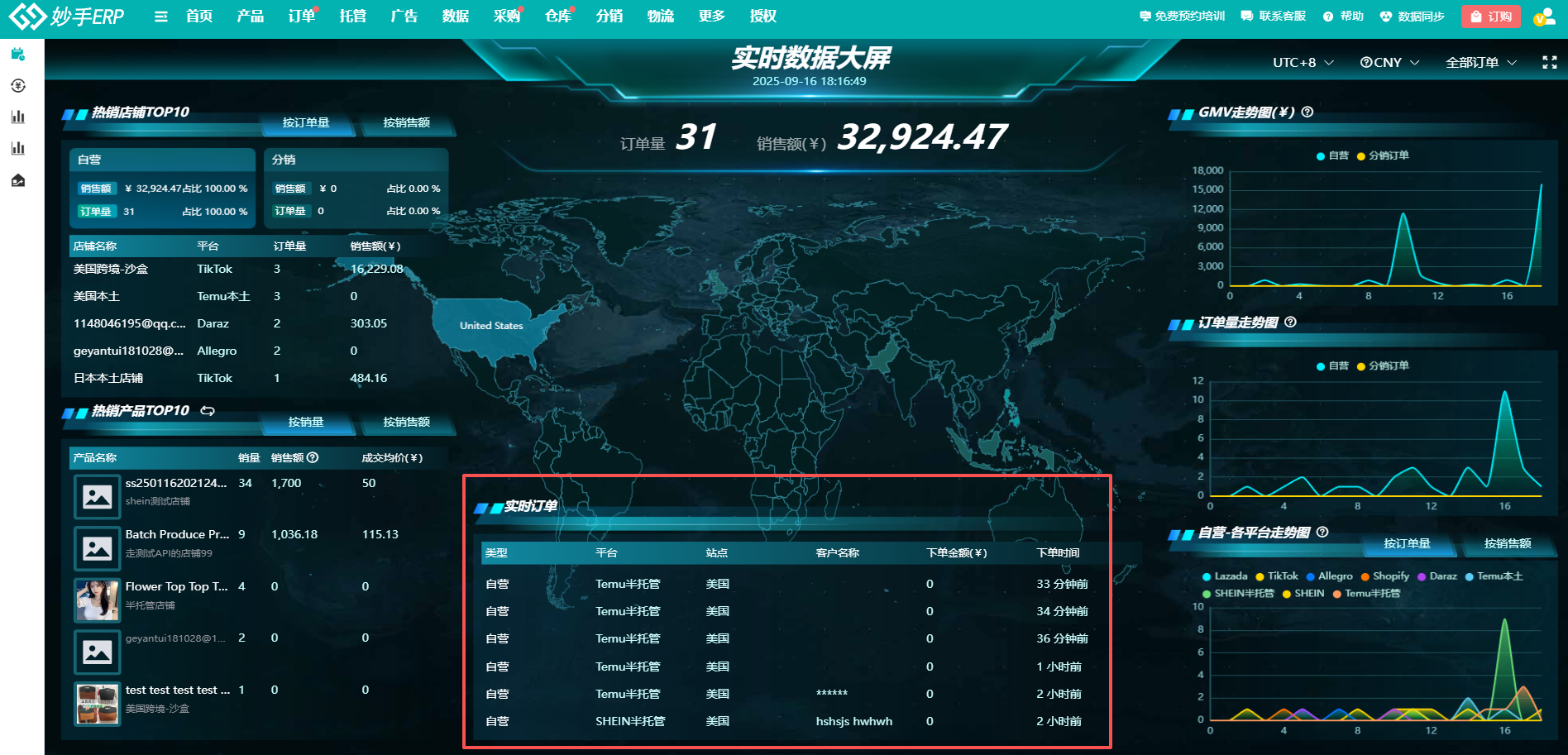1568x755 pixels.
Task: Toggle the SHEIN半托管 legend item
Action: (x=1238, y=594)
